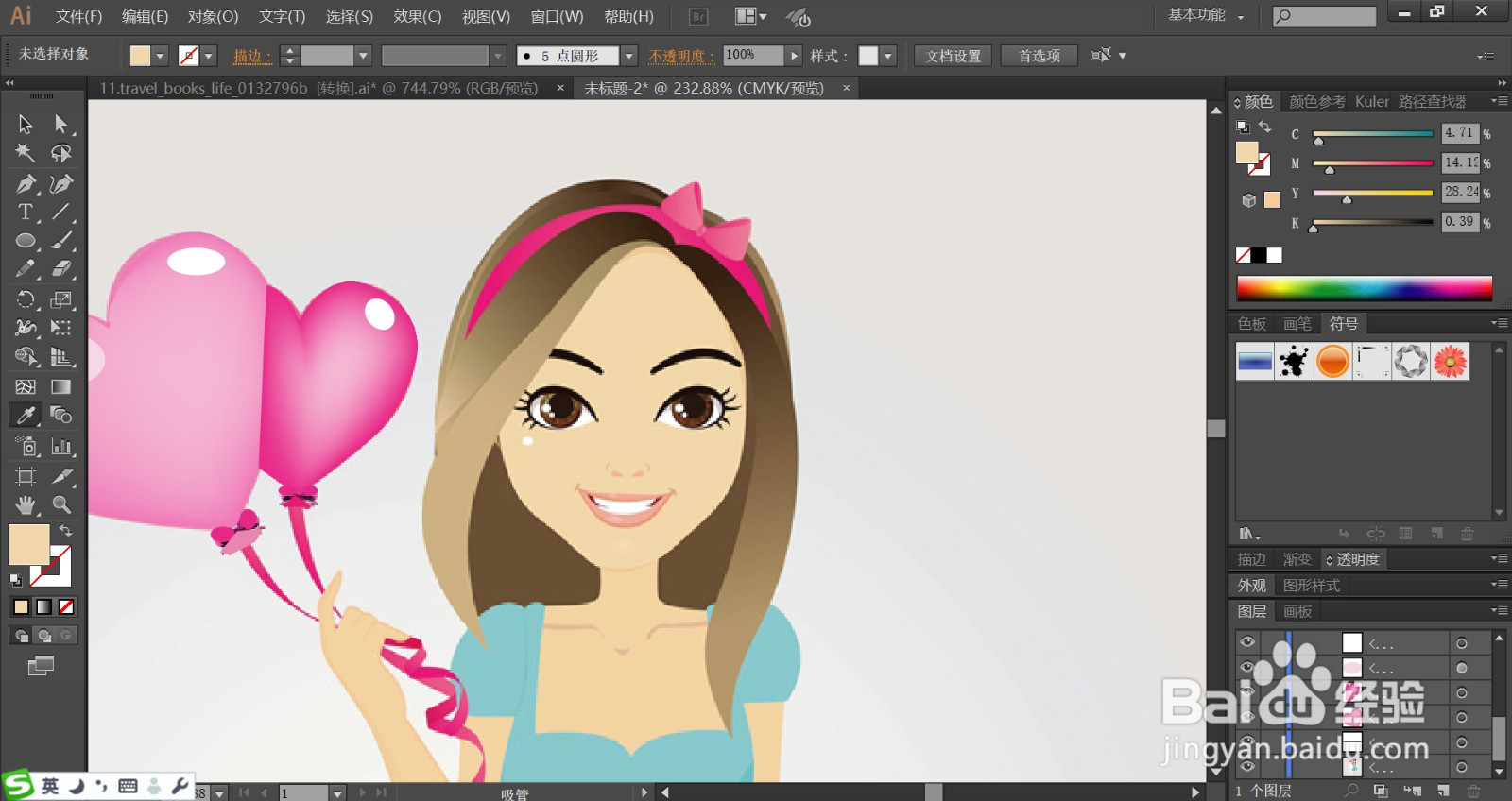1512x801 pixels.
Task: Open the 文件(F) menu
Action: [78, 16]
